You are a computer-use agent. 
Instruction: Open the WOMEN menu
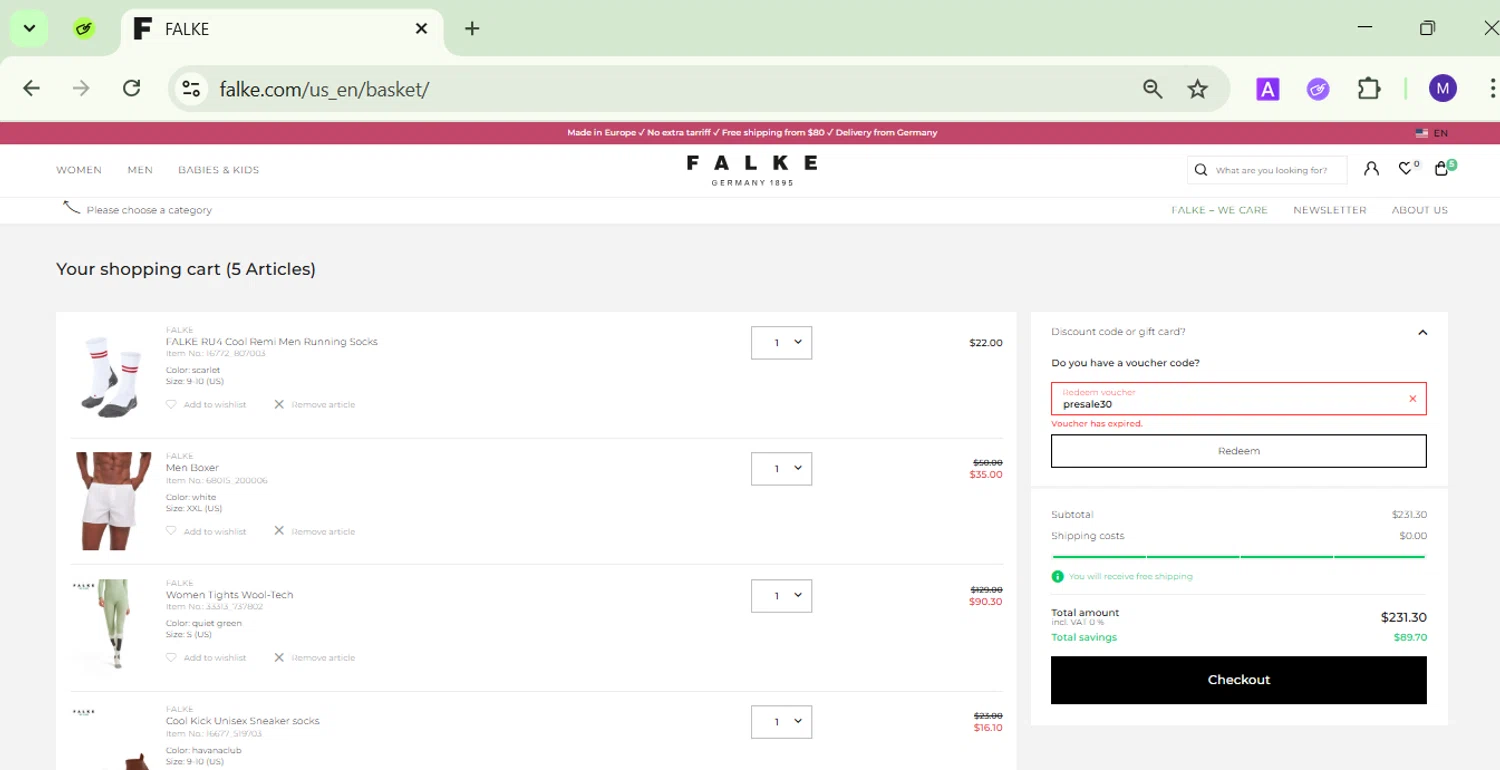[79, 170]
